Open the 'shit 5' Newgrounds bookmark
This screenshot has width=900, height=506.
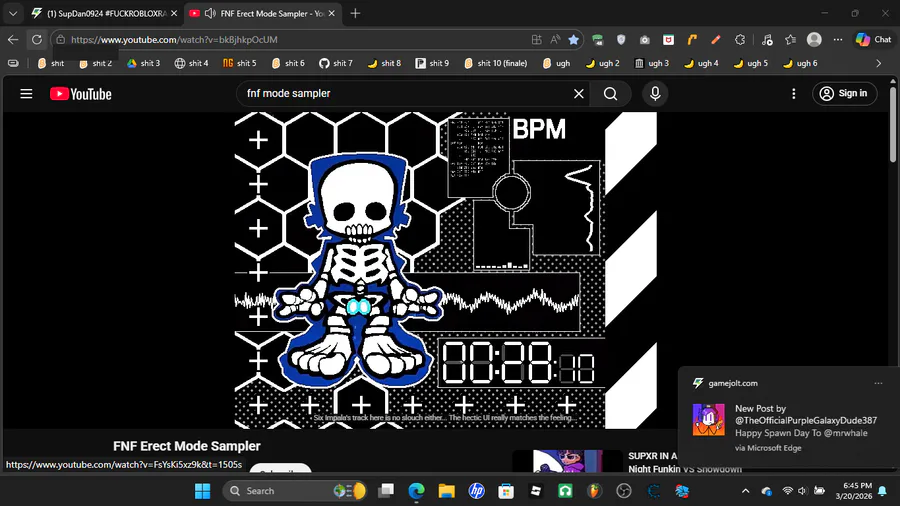coord(240,63)
